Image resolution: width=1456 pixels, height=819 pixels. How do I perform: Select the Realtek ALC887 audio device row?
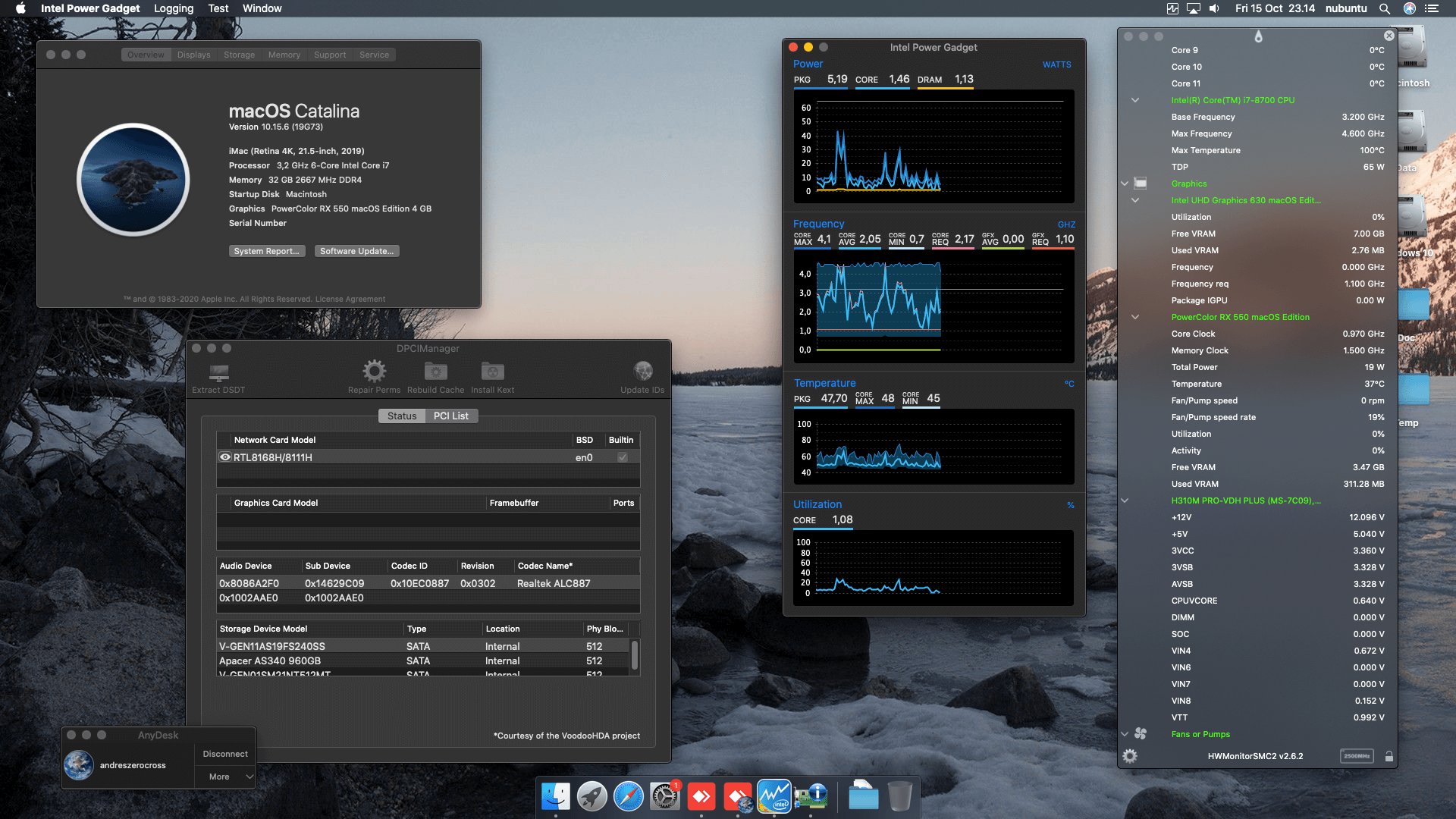[428, 583]
